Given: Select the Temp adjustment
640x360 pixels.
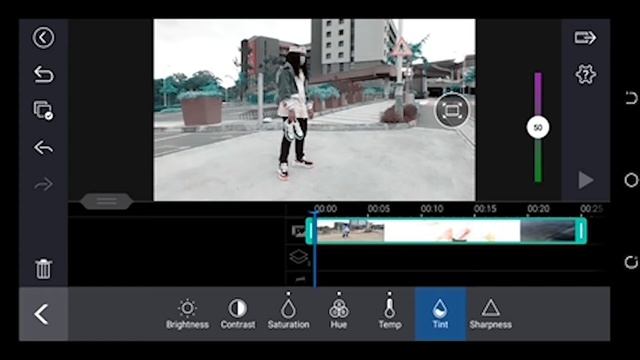Looking at the screenshot, I should point(389,314).
